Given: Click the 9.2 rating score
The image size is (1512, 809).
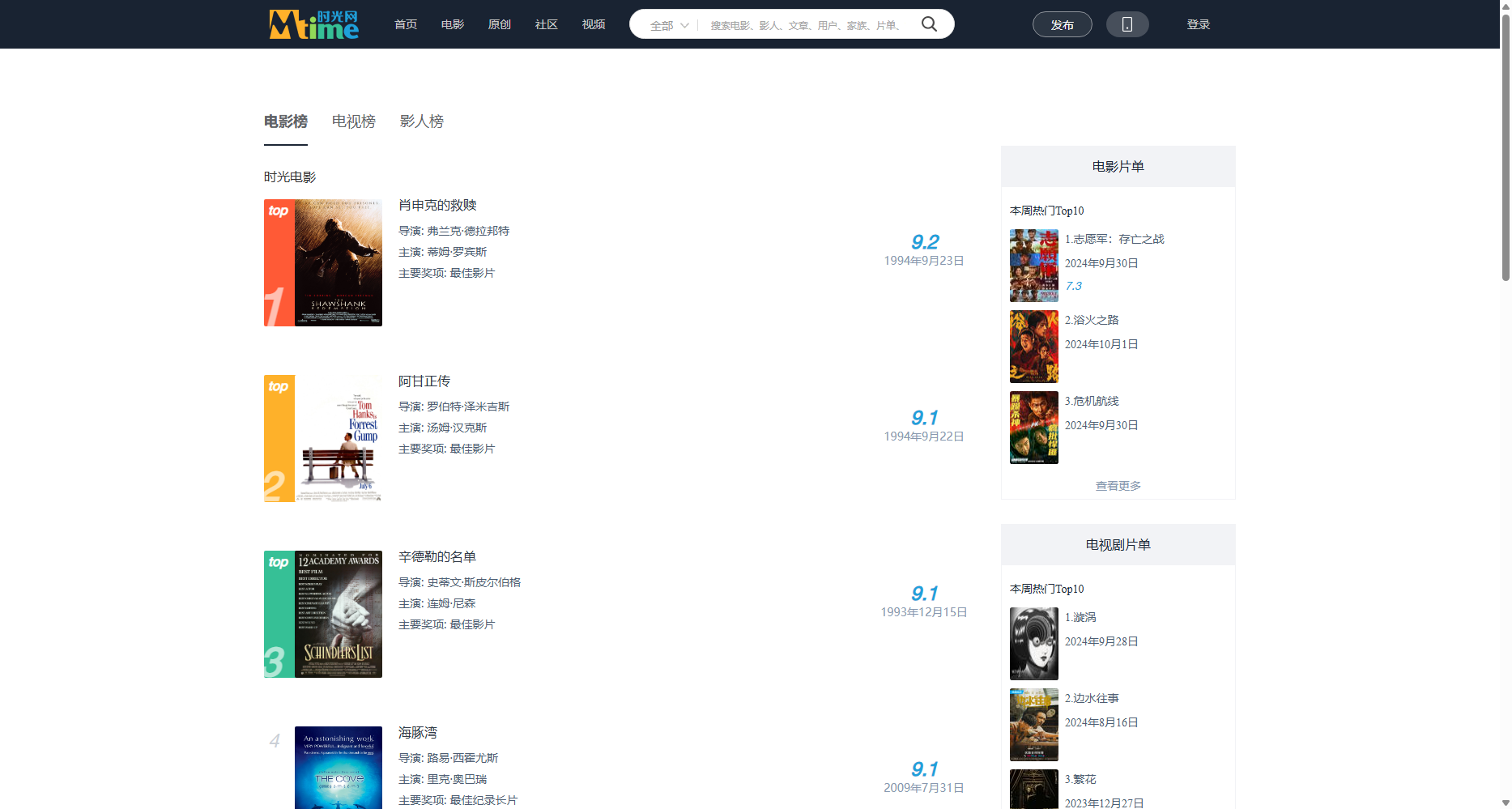Looking at the screenshot, I should pos(924,242).
